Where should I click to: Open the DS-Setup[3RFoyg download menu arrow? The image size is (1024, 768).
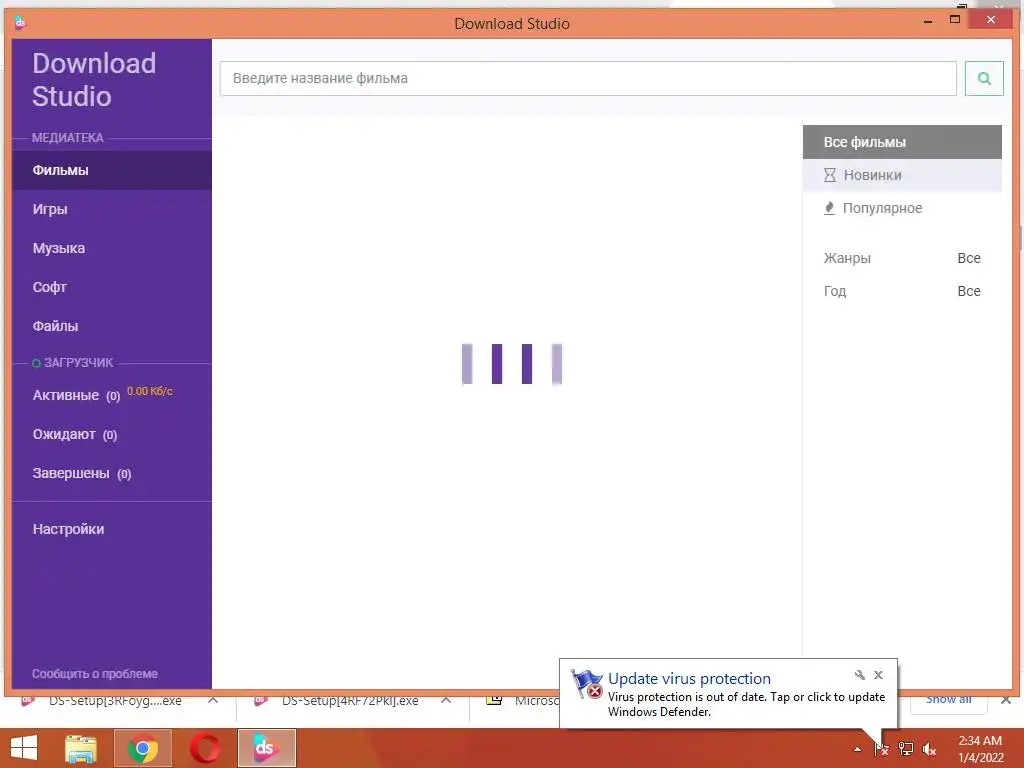[x=213, y=701]
